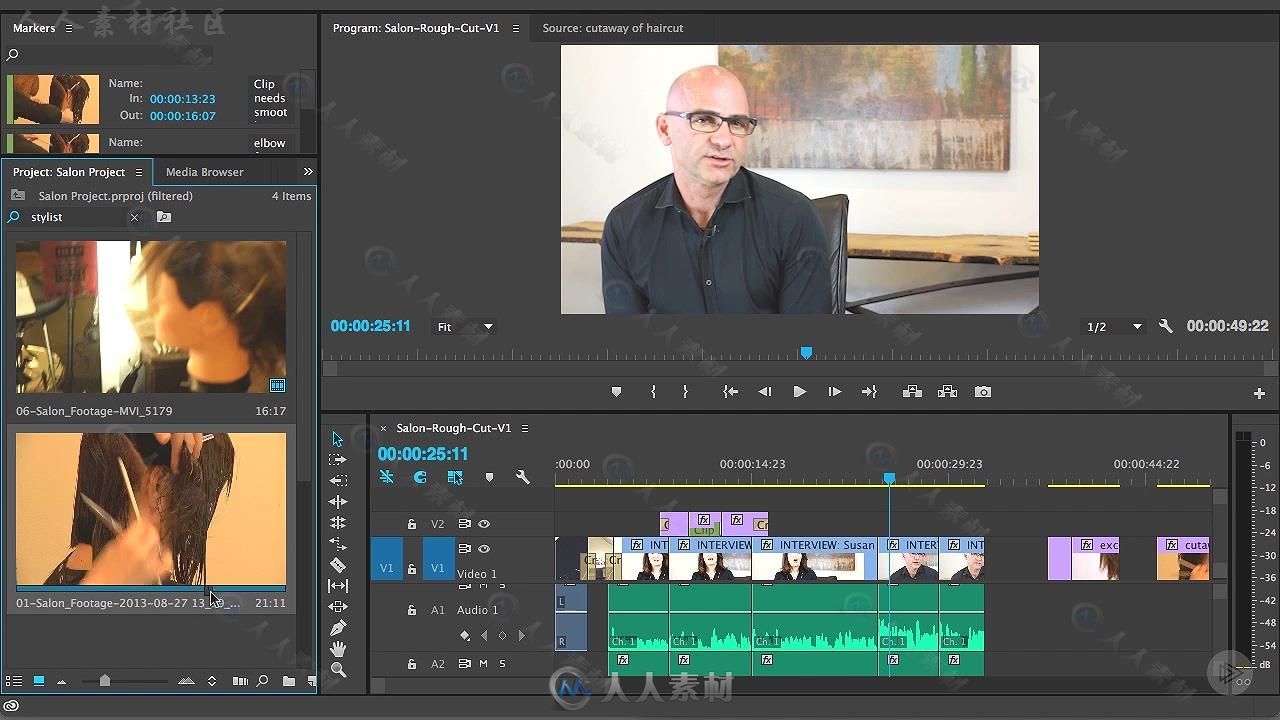This screenshot has height=720, width=1280.
Task: Select the Ripple Edit tool
Action: [338, 502]
